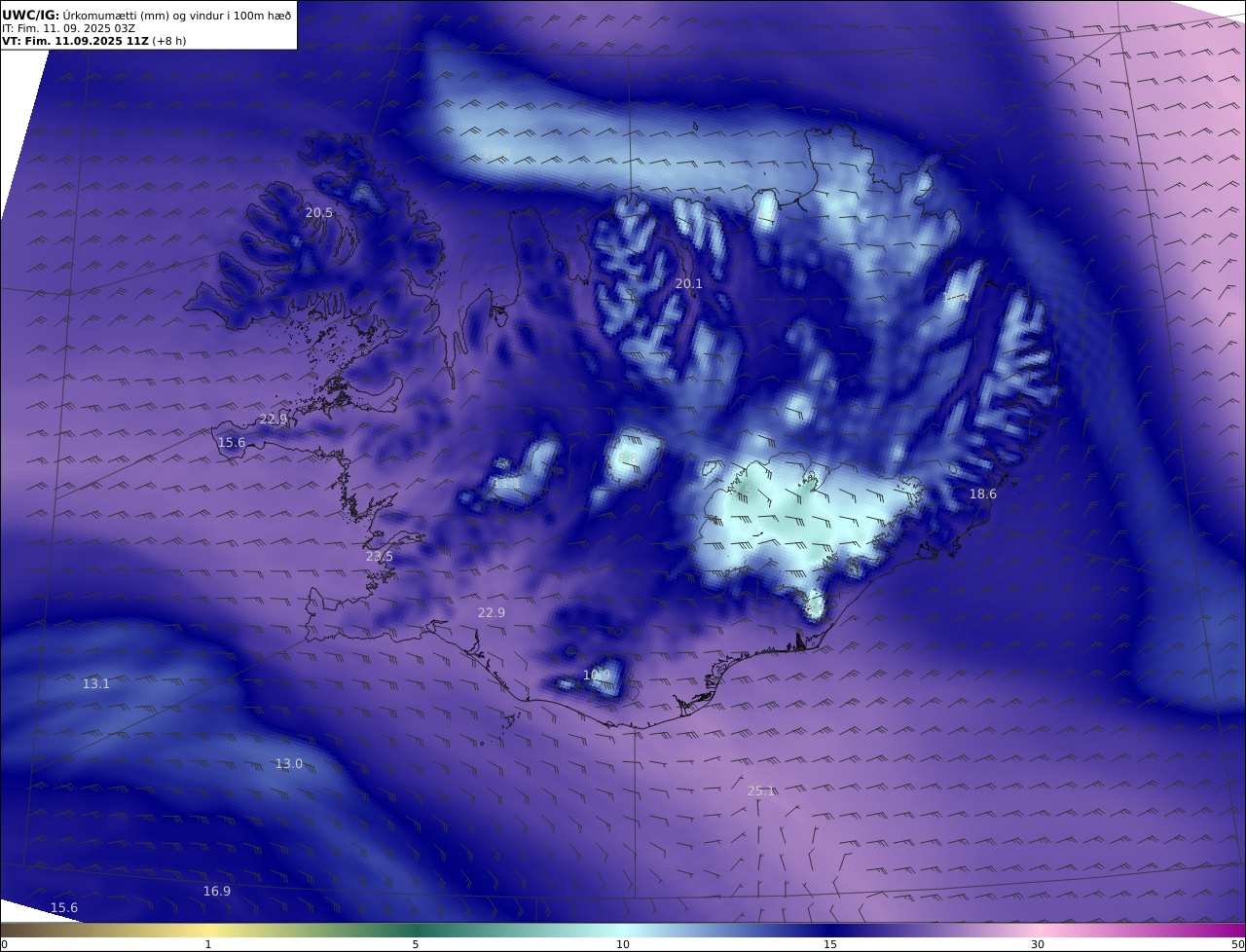Click the '5' tick on the color scale

[416, 944]
